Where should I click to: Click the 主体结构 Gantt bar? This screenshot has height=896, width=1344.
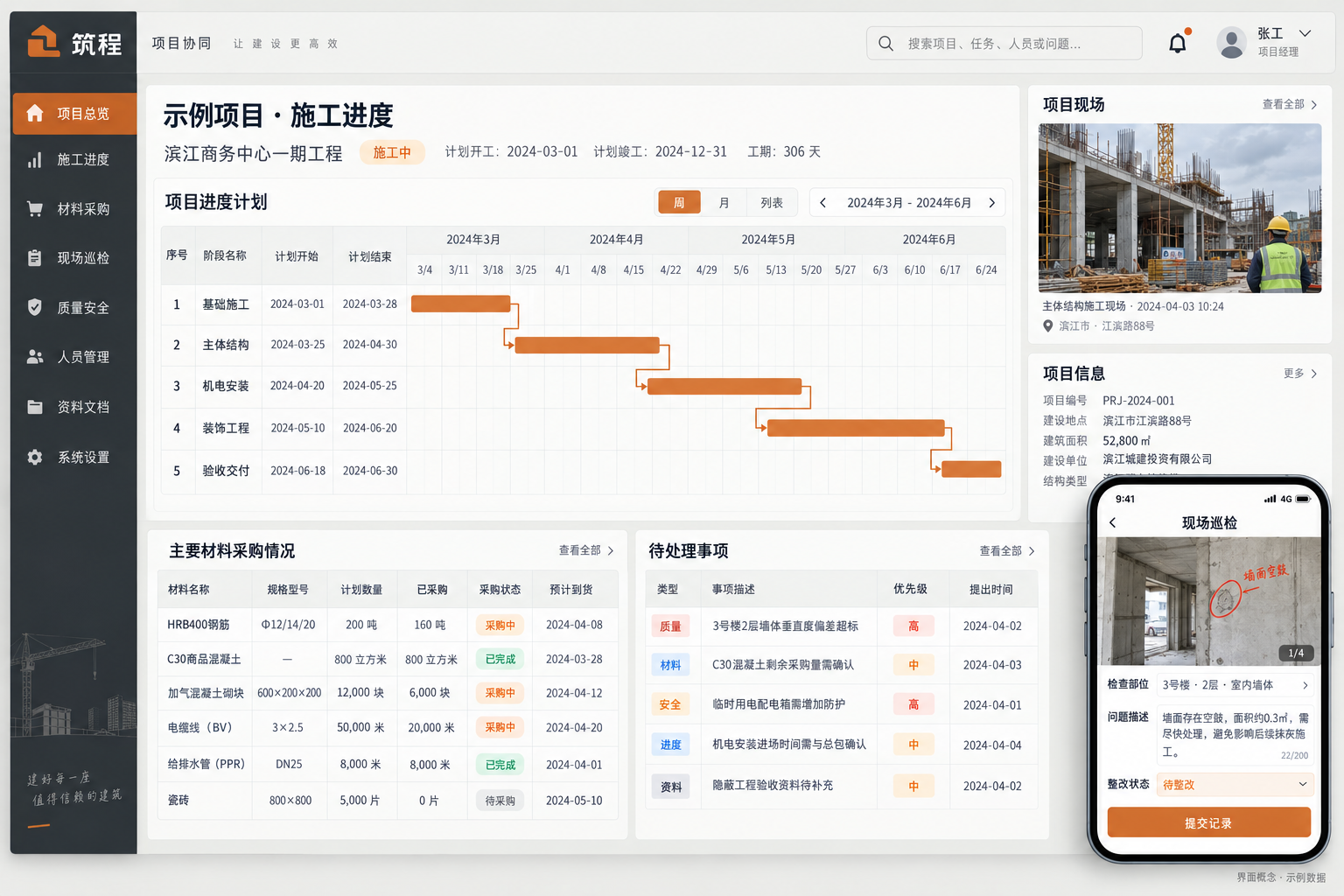[x=587, y=345]
